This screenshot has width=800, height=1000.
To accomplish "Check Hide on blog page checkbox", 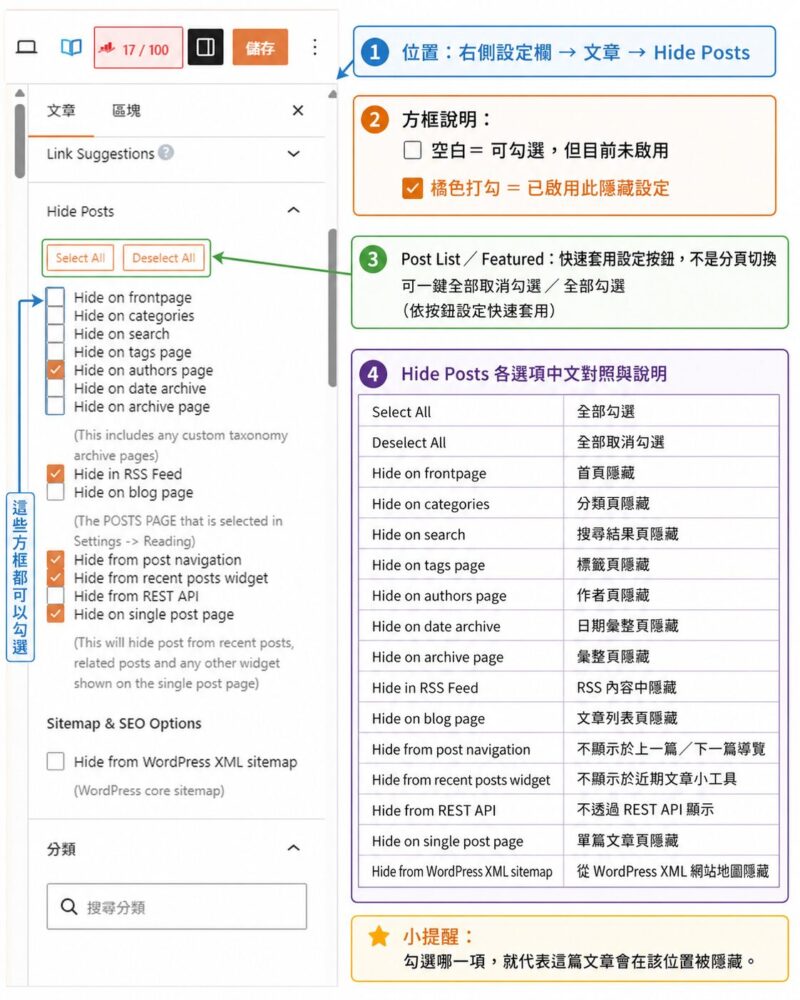I will pyautogui.click(x=56, y=492).
